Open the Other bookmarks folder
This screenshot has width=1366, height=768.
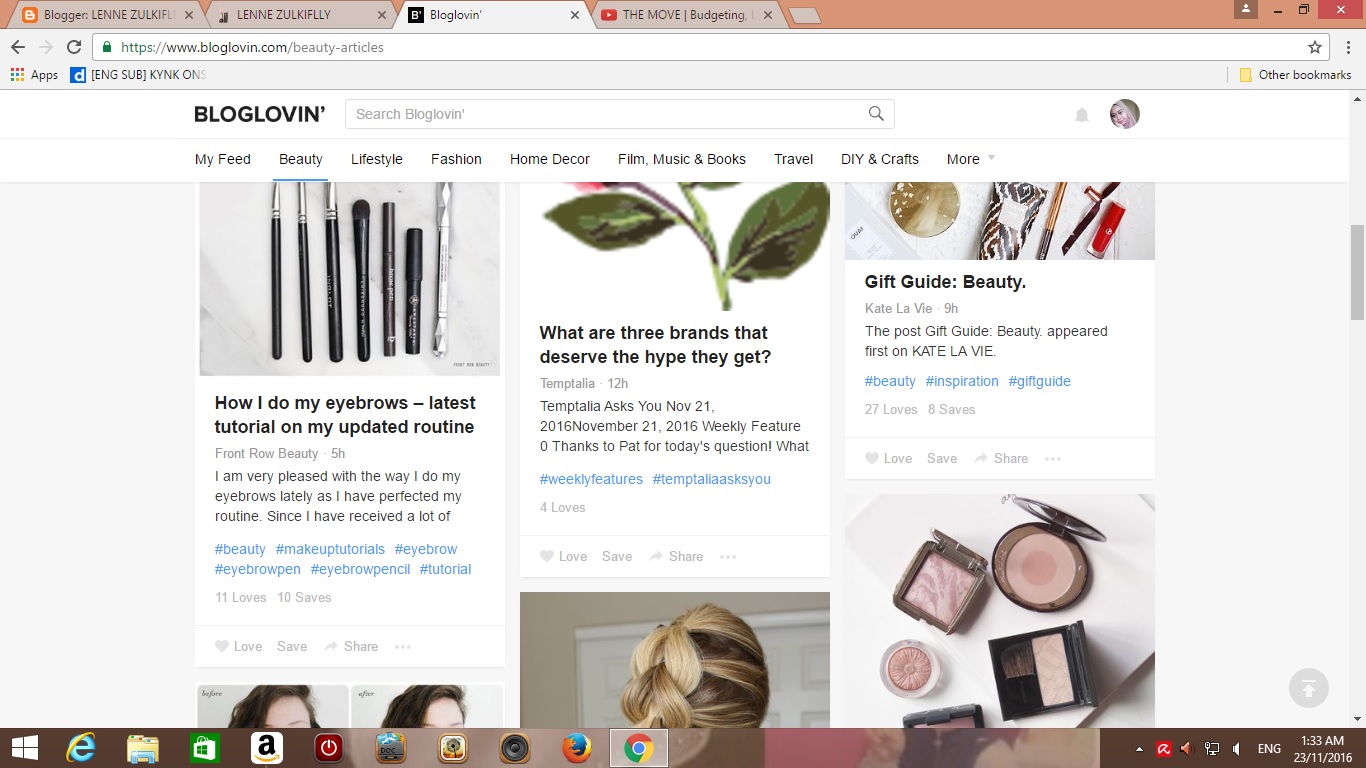tap(1295, 75)
